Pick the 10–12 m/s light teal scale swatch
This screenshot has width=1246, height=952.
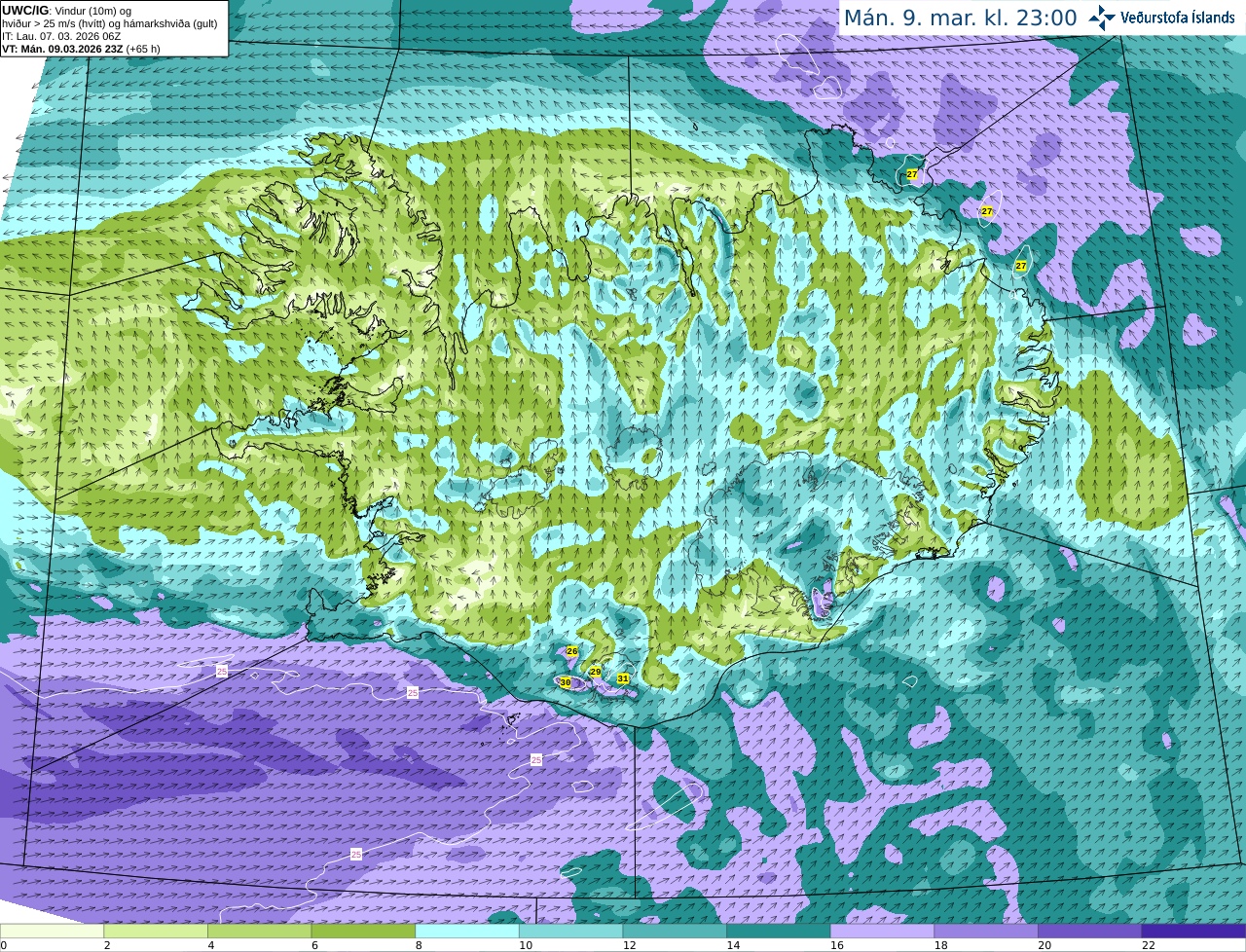570,931
